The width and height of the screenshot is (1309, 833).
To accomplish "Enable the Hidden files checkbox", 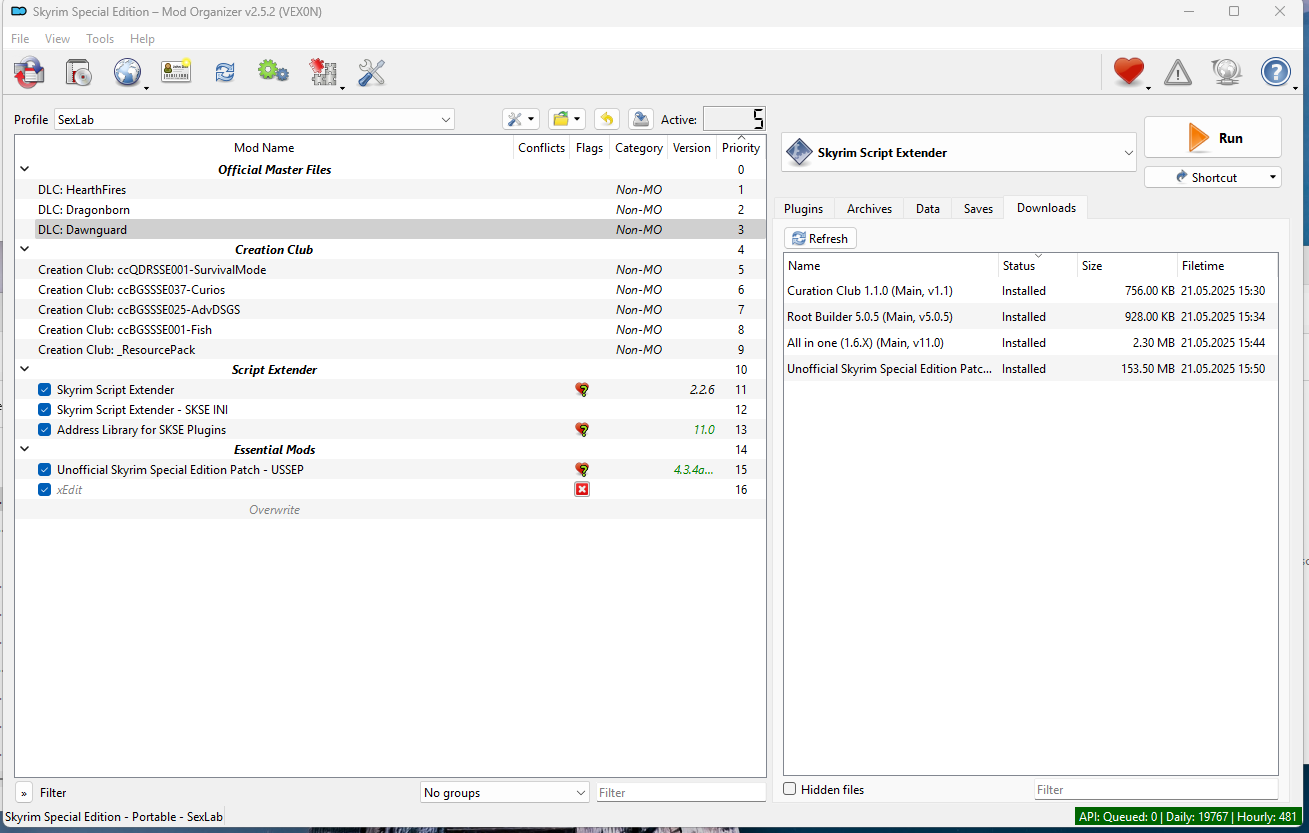I will 790,789.
